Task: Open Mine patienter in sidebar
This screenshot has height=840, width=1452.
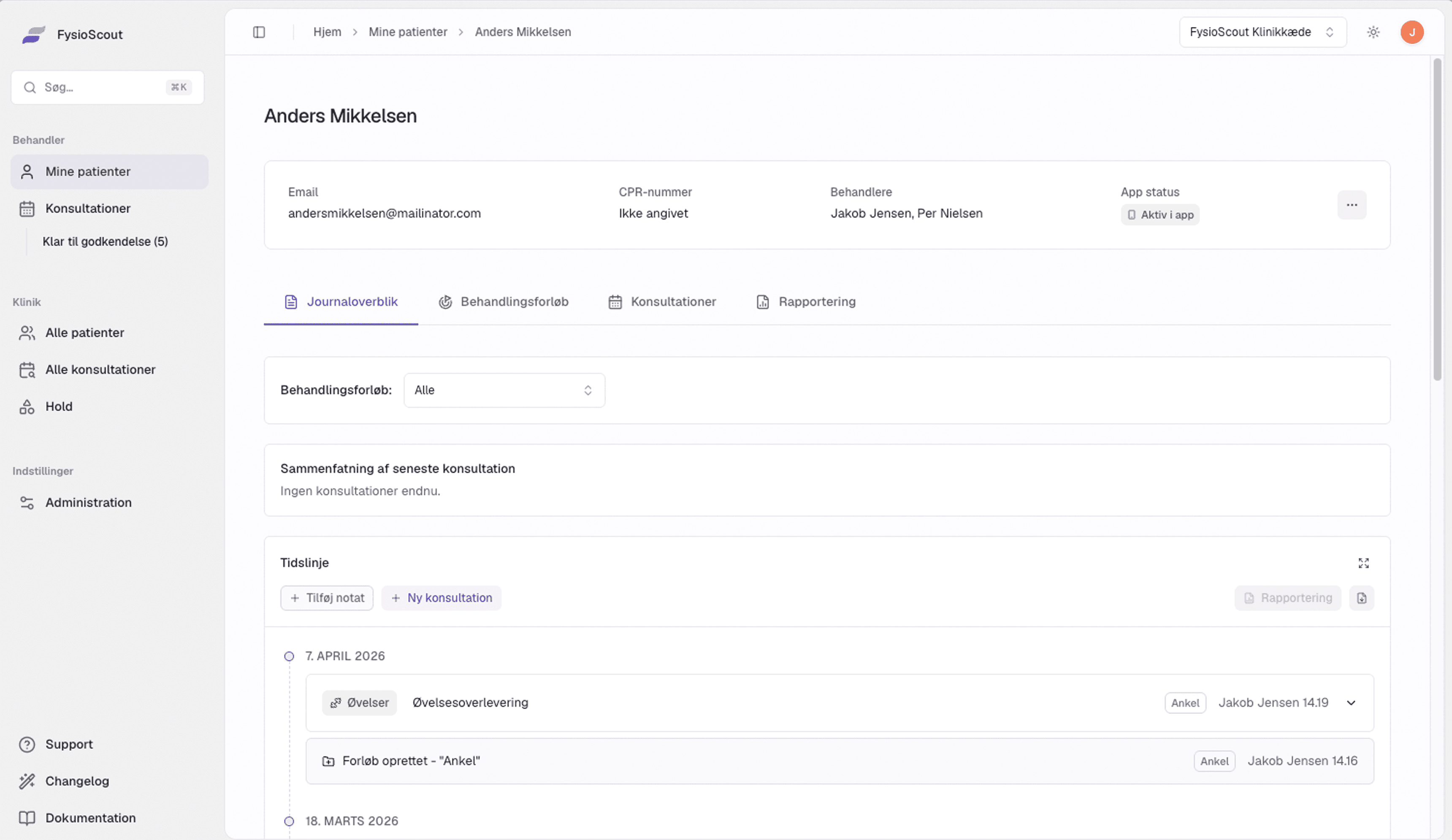Action: tap(109, 172)
